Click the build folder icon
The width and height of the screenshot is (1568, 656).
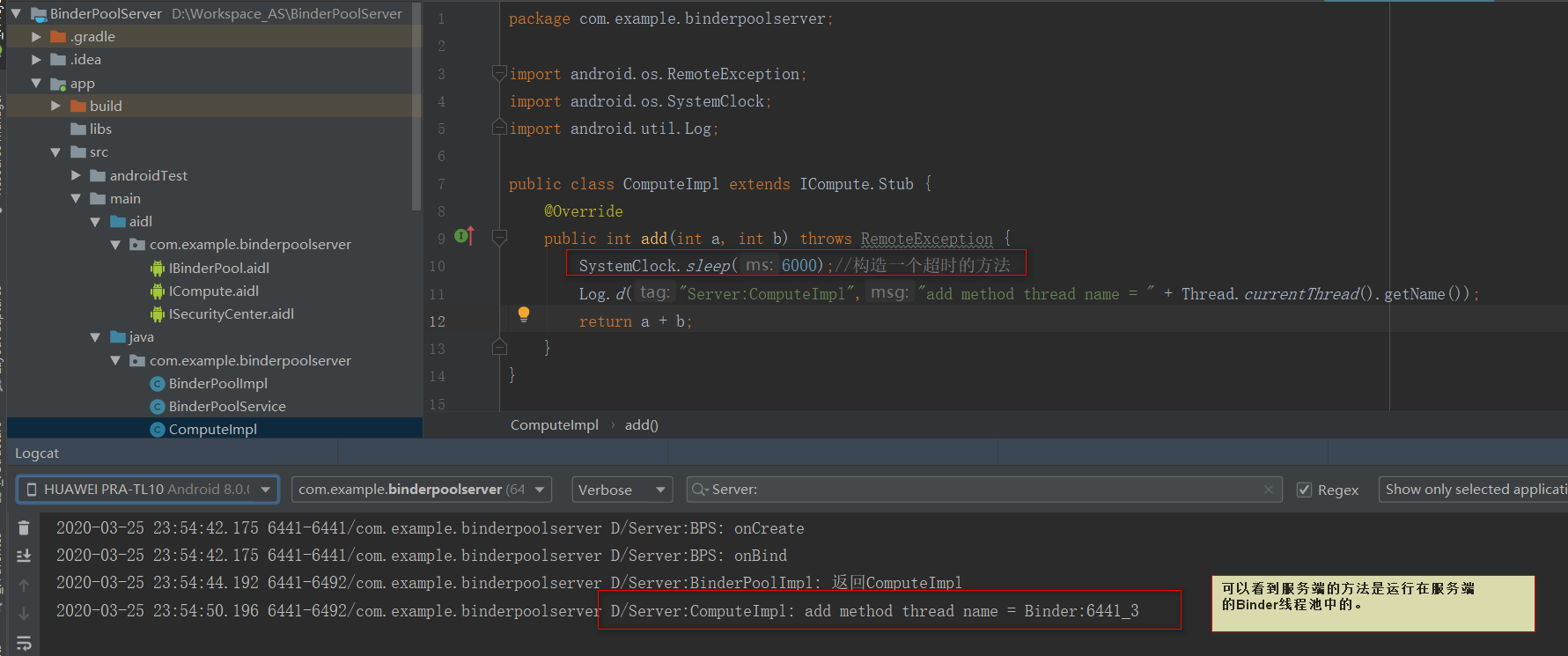[x=78, y=106]
